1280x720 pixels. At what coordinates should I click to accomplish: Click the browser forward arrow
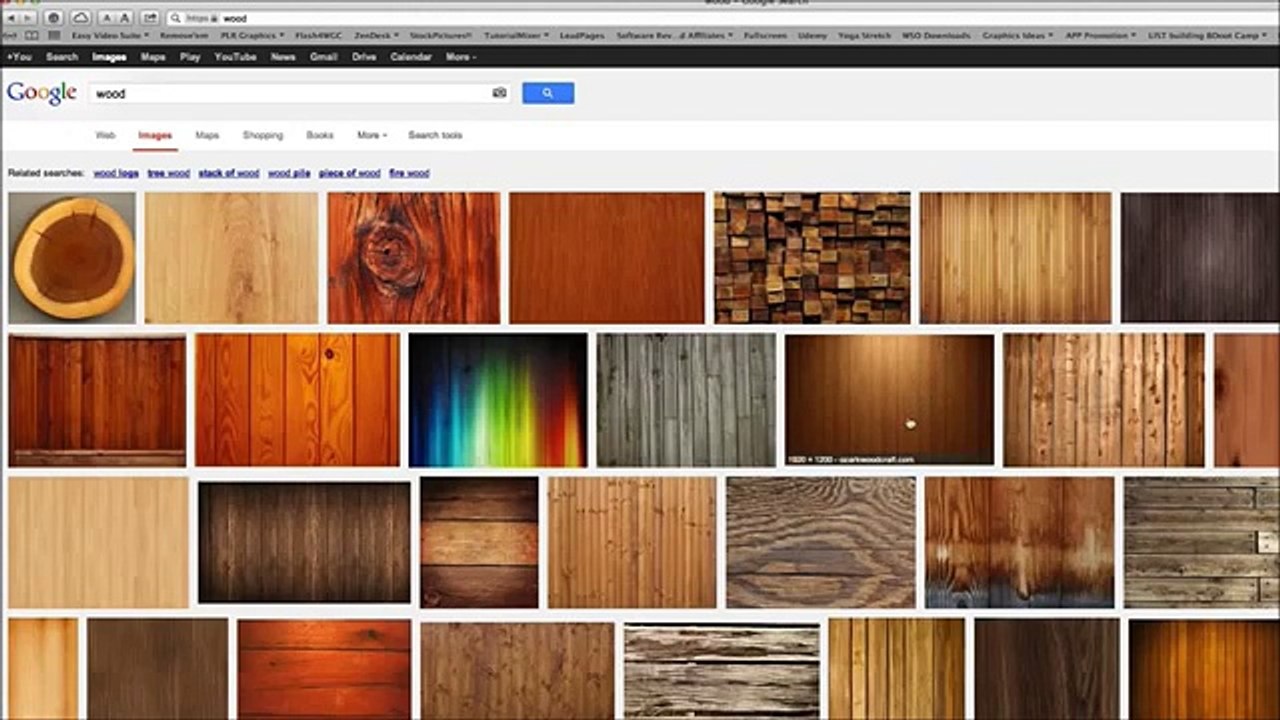pos(27,18)
